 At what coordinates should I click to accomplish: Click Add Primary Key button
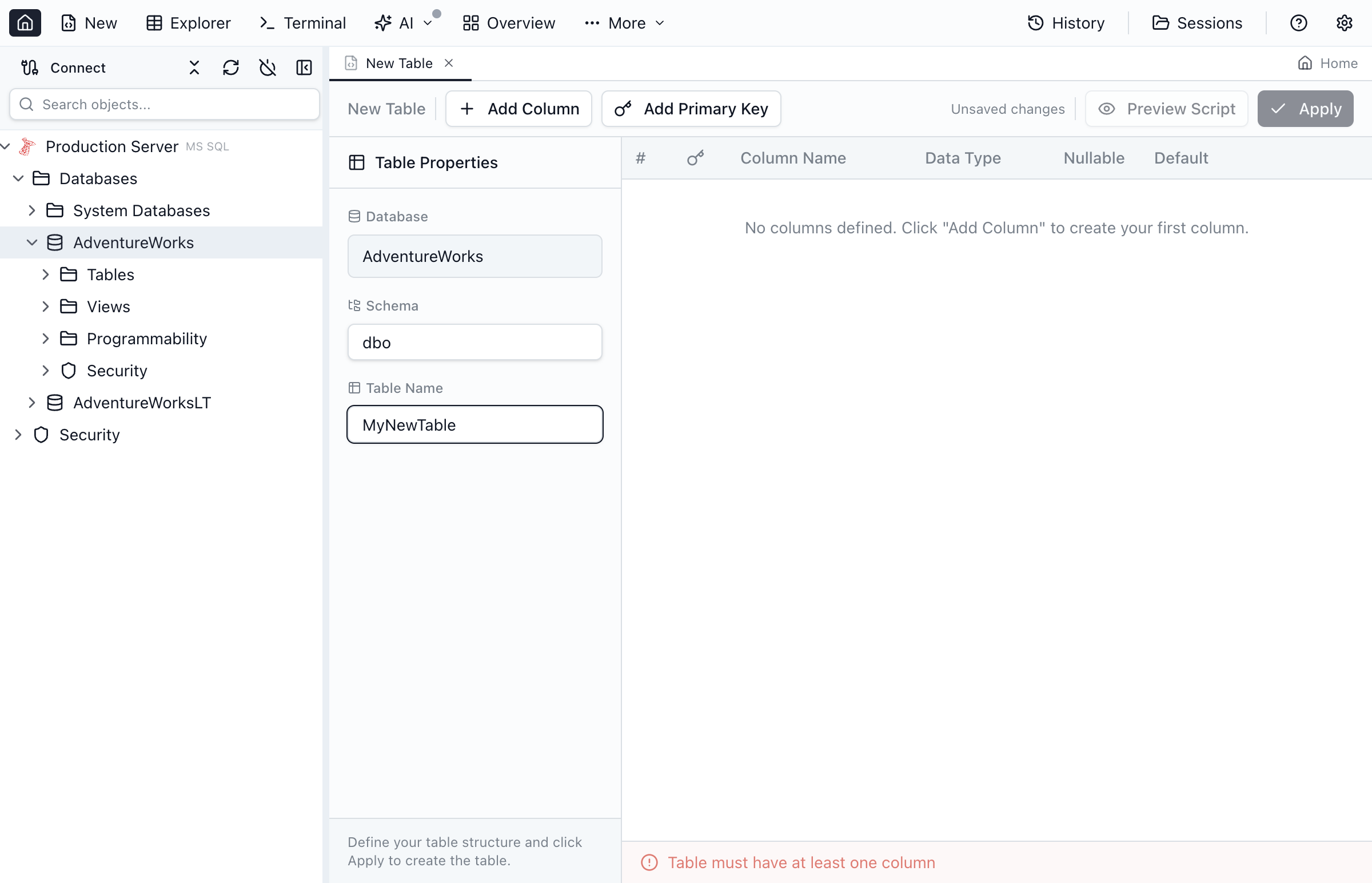tap(691, 108)
